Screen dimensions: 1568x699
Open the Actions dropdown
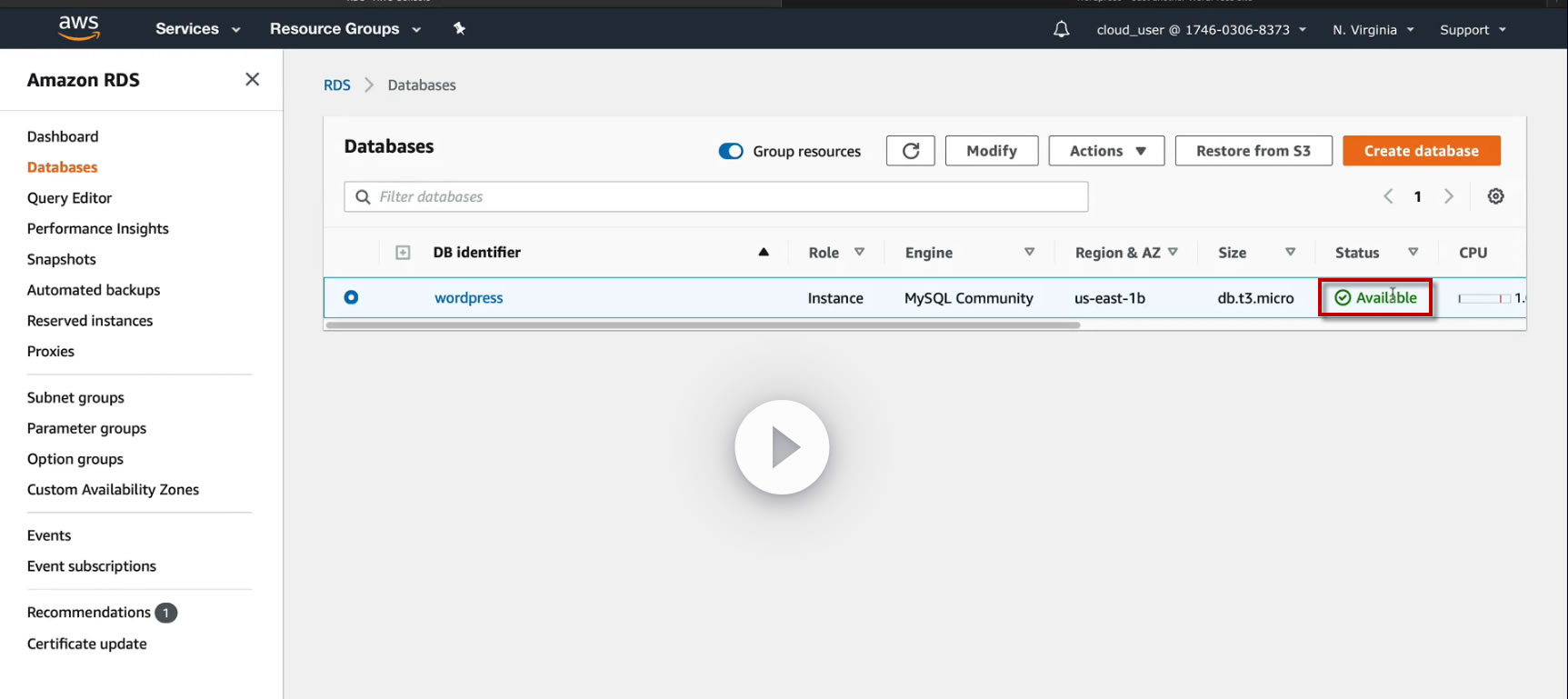tap(1106, 151)
